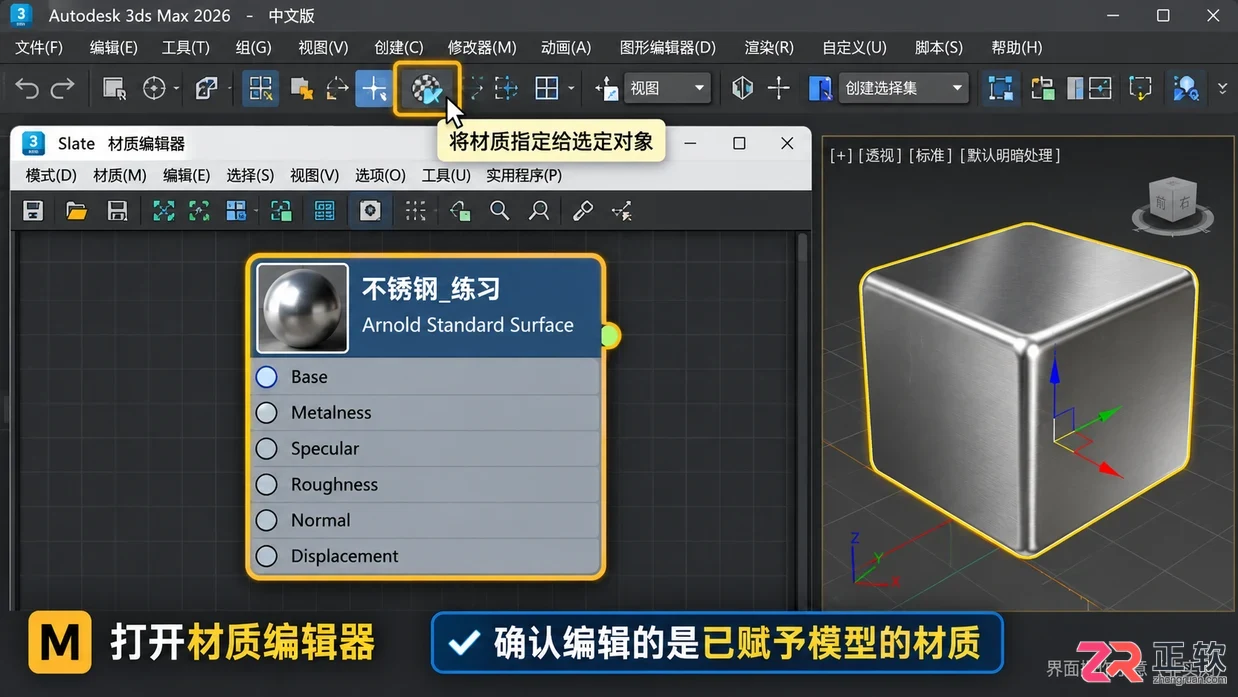Click the first floppy-disk save icon in Slate toolbar

click(34, 211)
